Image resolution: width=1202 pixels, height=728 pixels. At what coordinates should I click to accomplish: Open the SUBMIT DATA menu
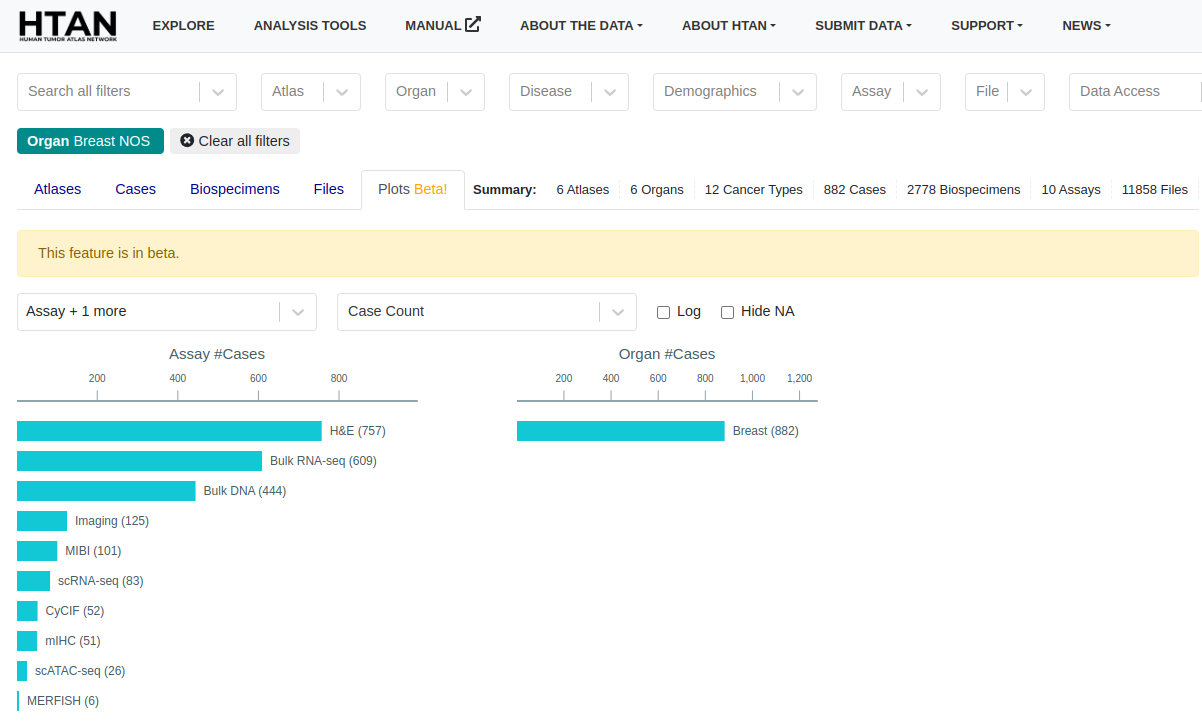pyautogui.click(x=863, y=25)
